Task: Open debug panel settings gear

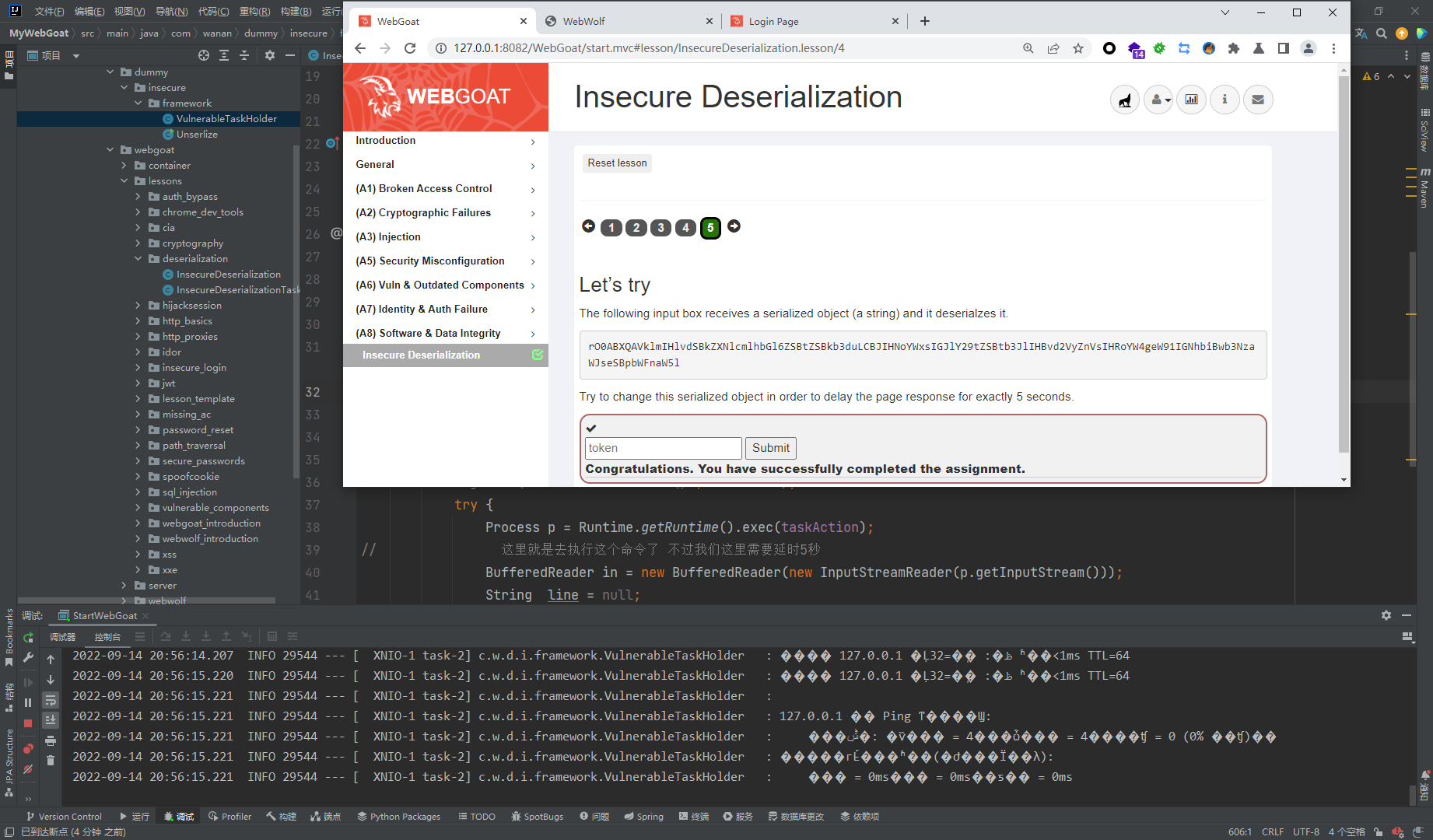Action: (1386, 615)
